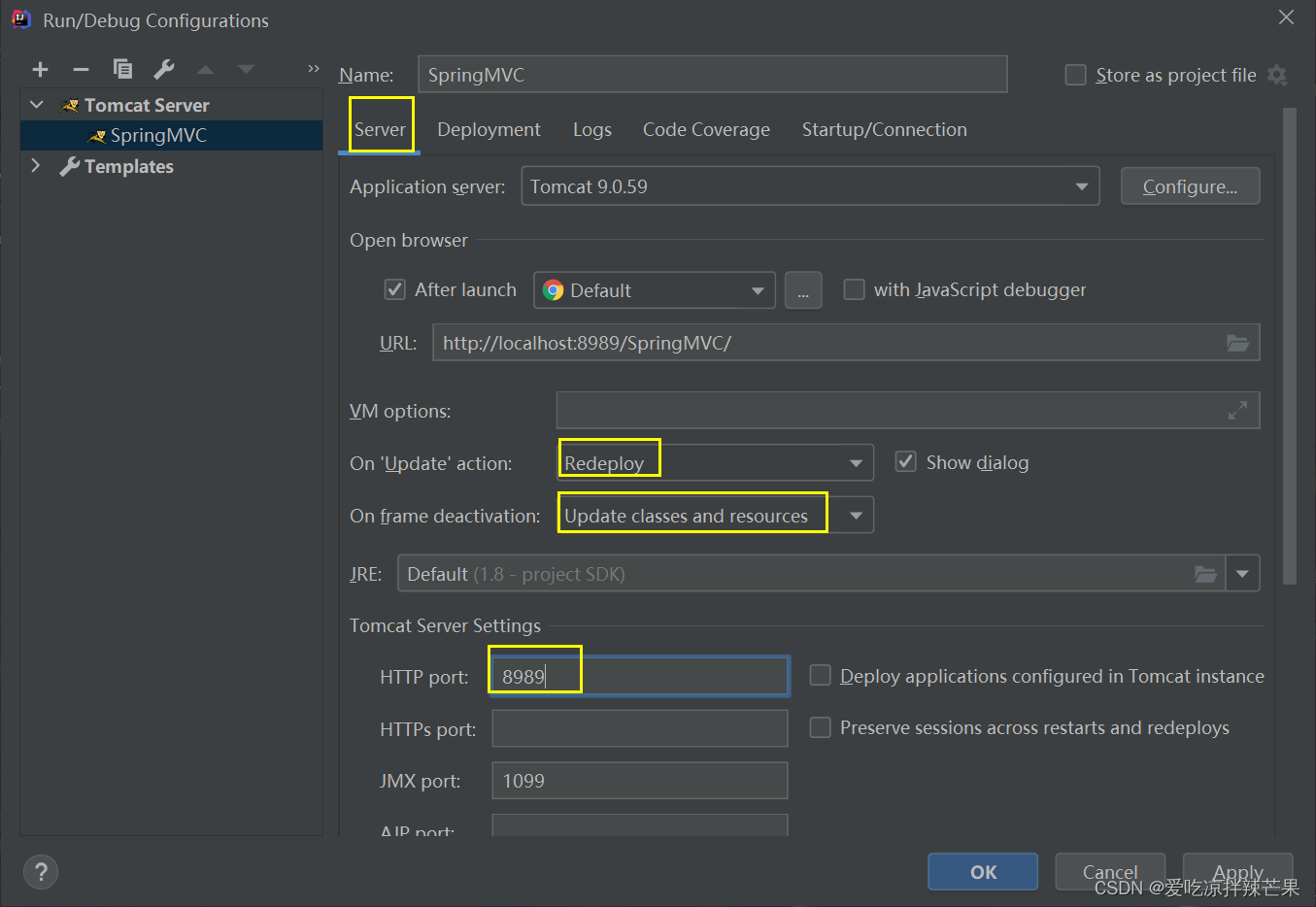Switch to the Deployment tab
1316x907 pixels.
489,130
